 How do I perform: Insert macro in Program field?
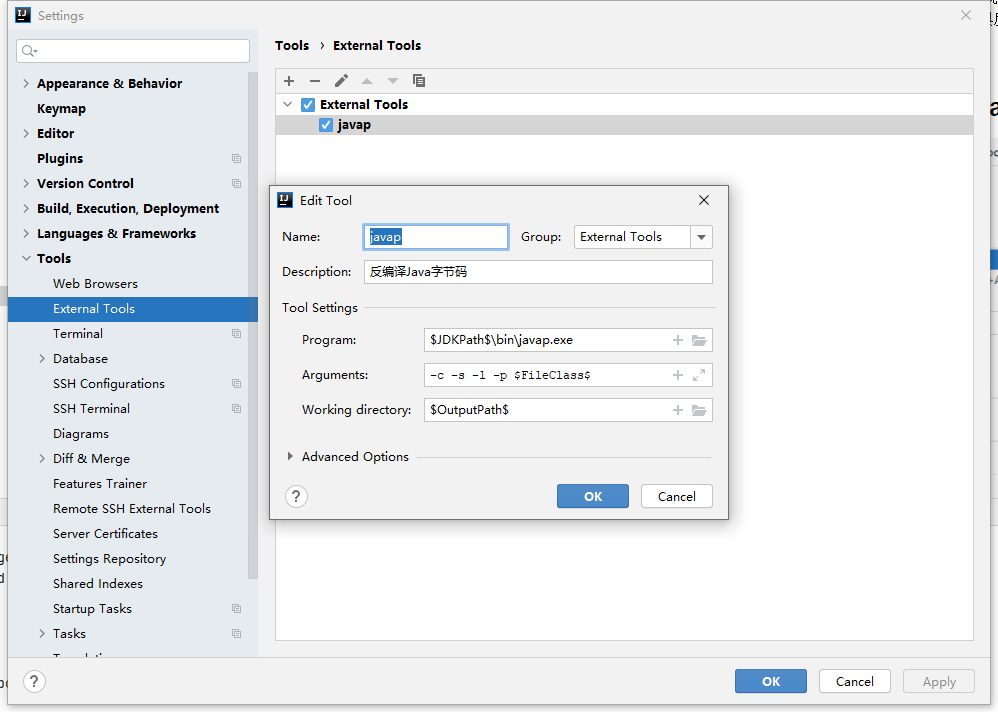[x=677, y=340]
